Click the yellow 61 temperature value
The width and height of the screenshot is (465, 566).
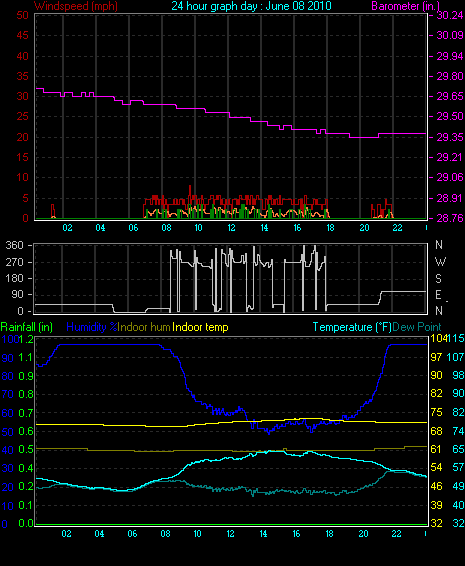point(436,449)
